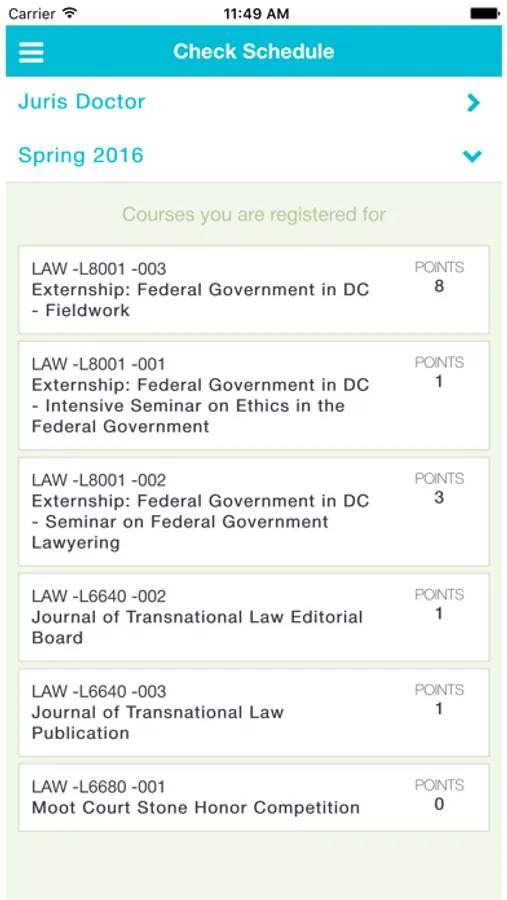Tap the Spring 2016 term label
This screenshot has width=507, height=900.
click(81, 156)
